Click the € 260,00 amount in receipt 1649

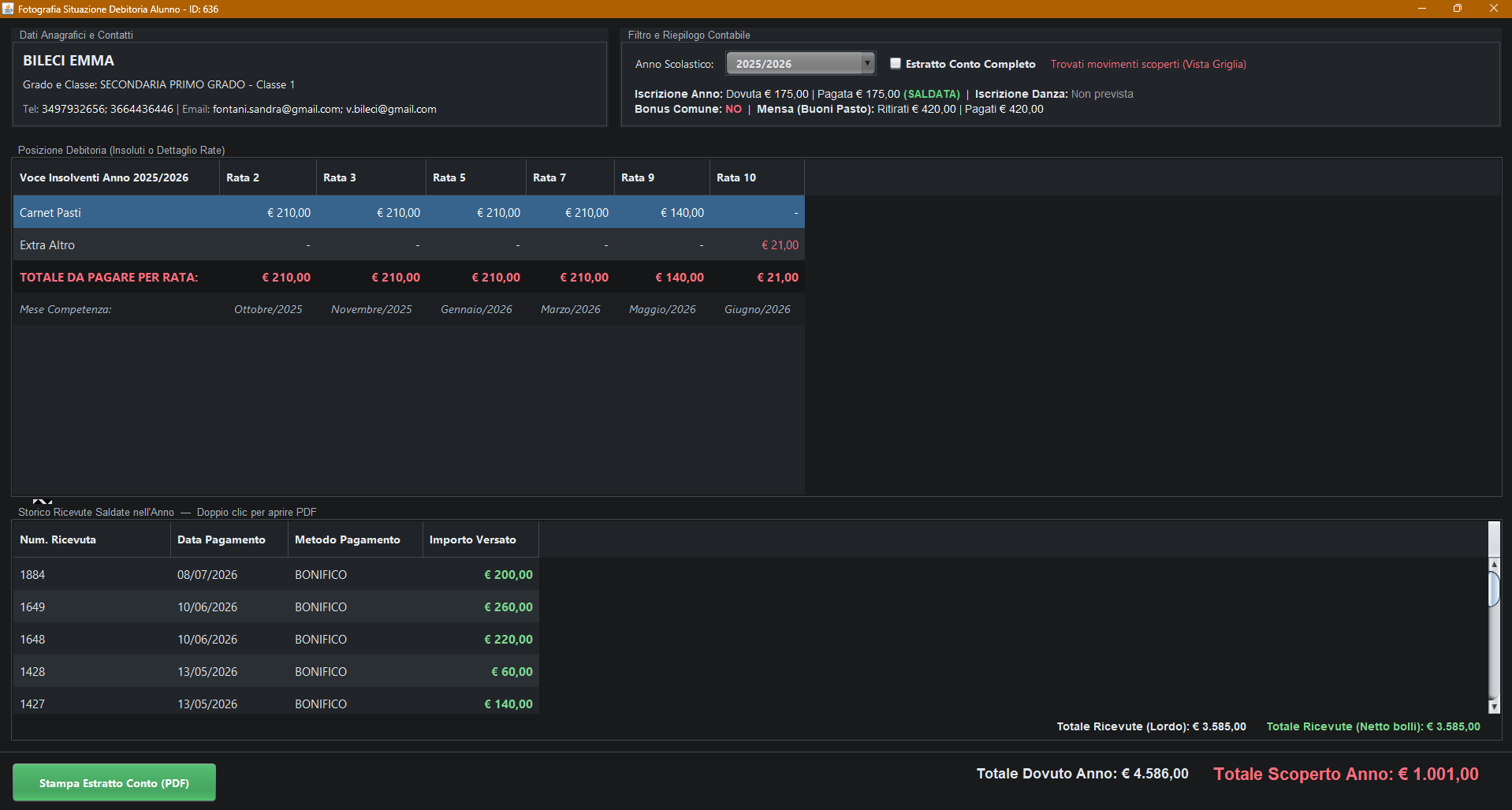(508, 607)
